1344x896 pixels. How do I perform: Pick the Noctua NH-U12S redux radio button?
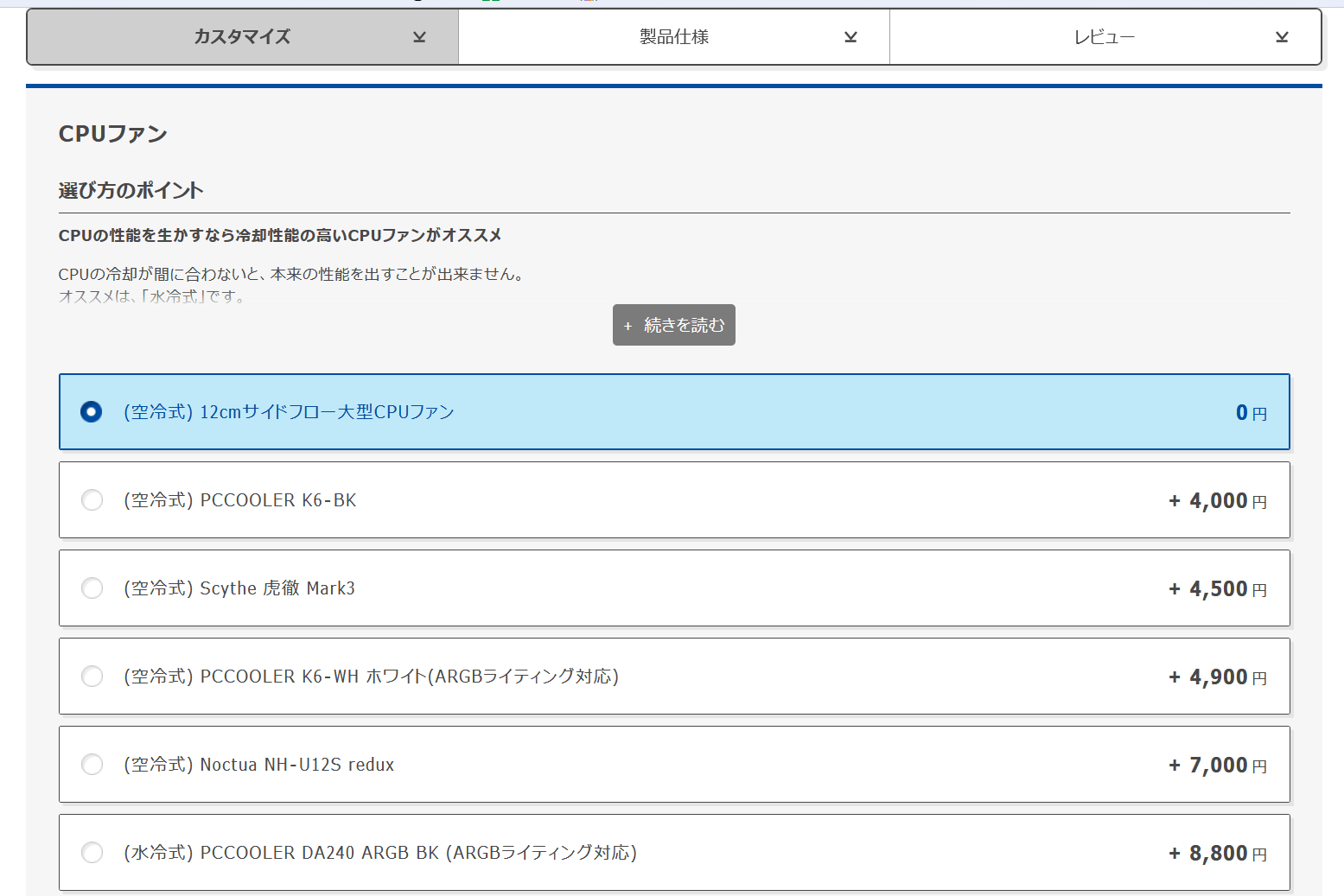click(92, 765)
